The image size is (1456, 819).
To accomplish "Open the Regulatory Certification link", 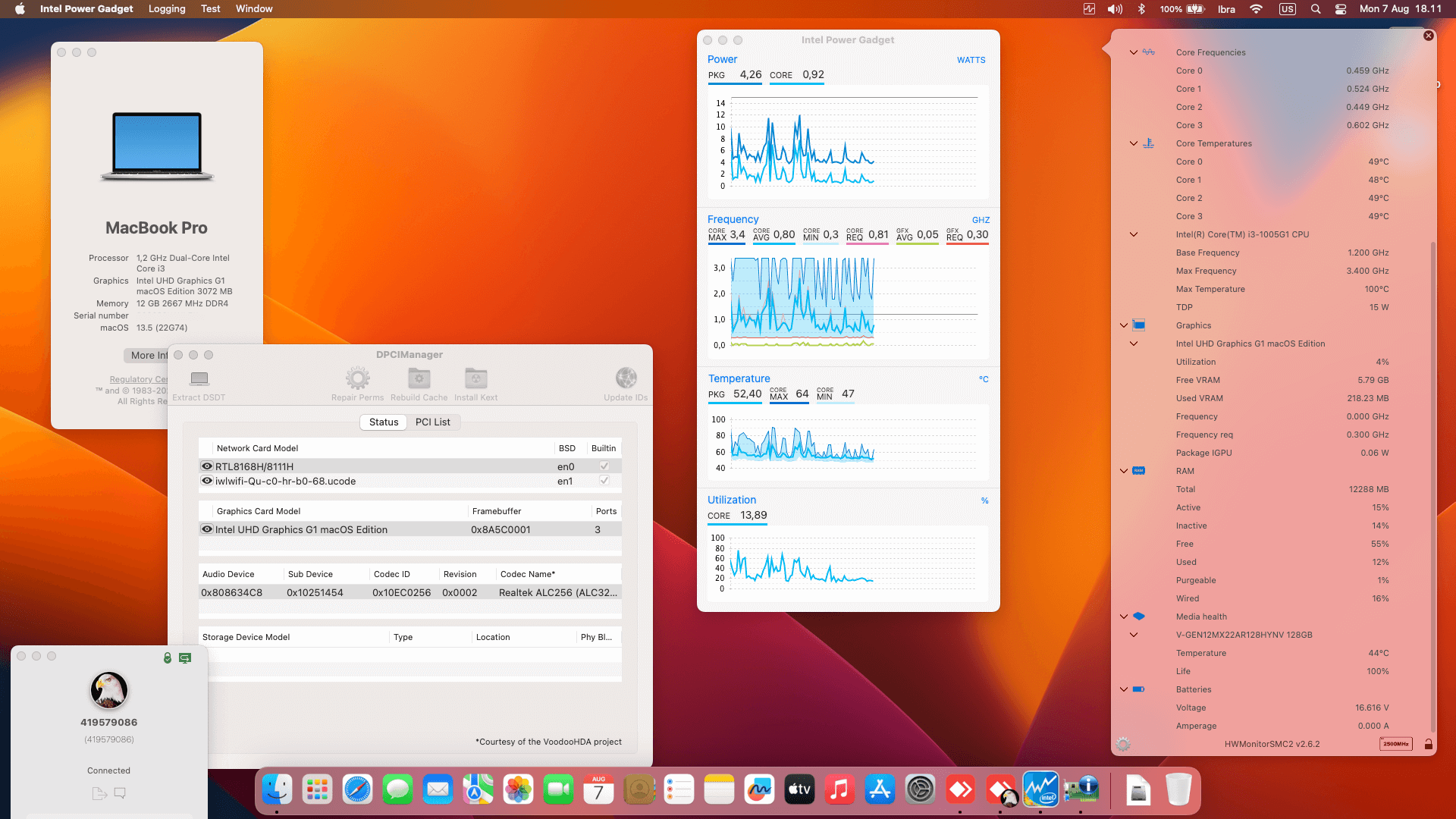I will click(x=138, y=379).
